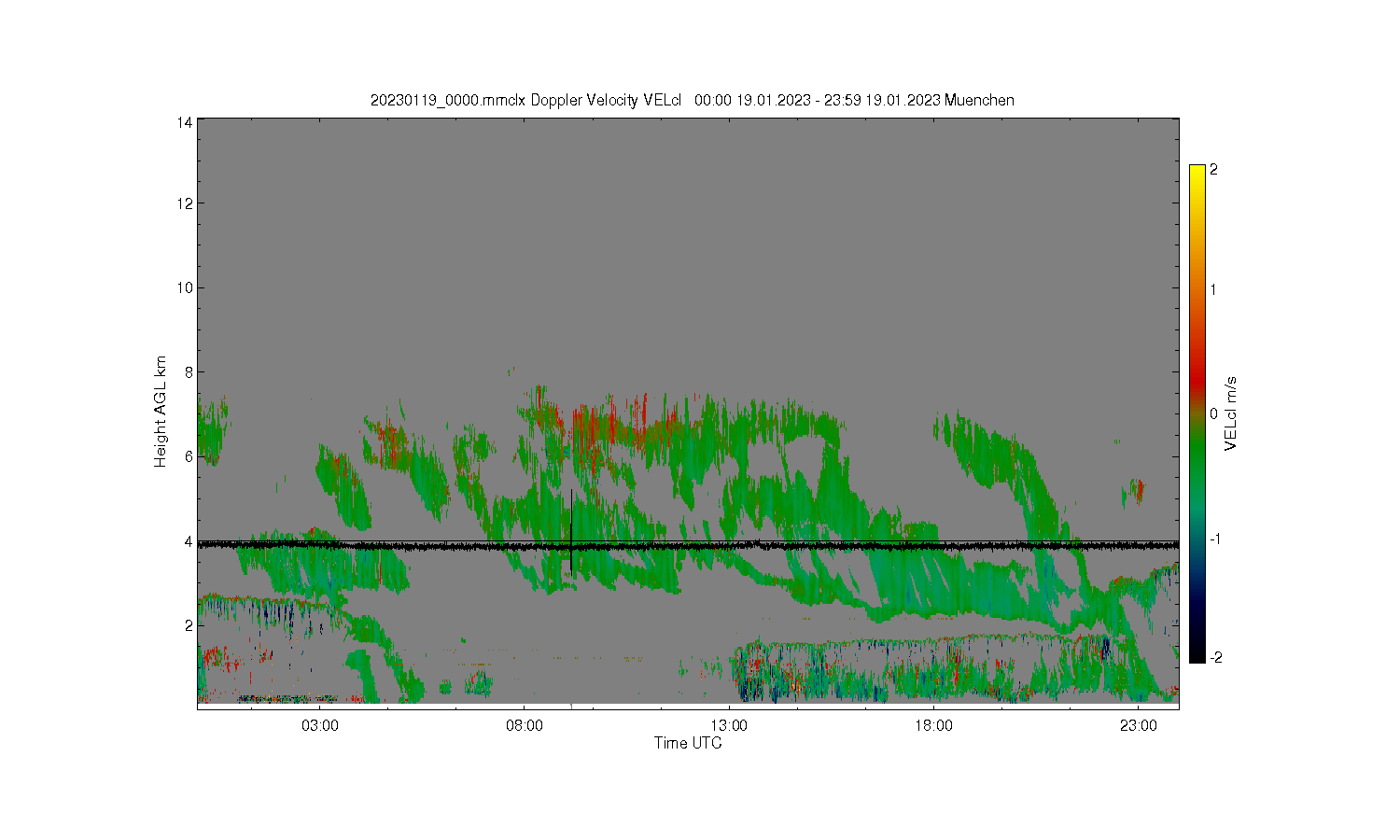Click the colorbar '-2' tick label

pos(1216,658)
